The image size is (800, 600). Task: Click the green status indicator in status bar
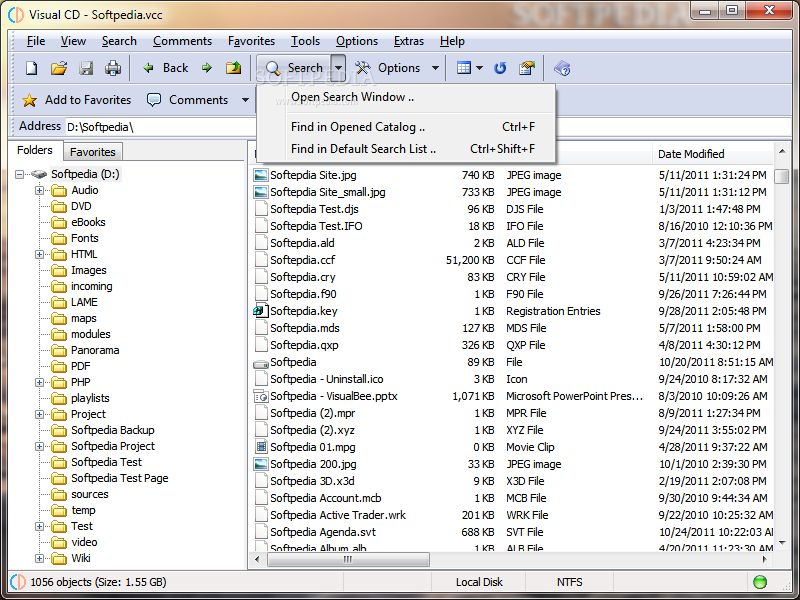click(x=760, y=582)
